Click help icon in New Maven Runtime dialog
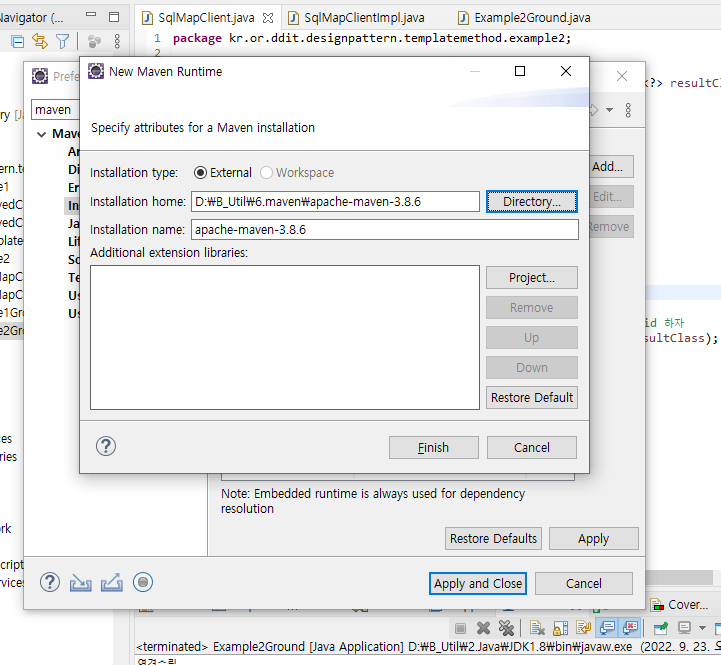Screen dimensions: 721x665 106,446
